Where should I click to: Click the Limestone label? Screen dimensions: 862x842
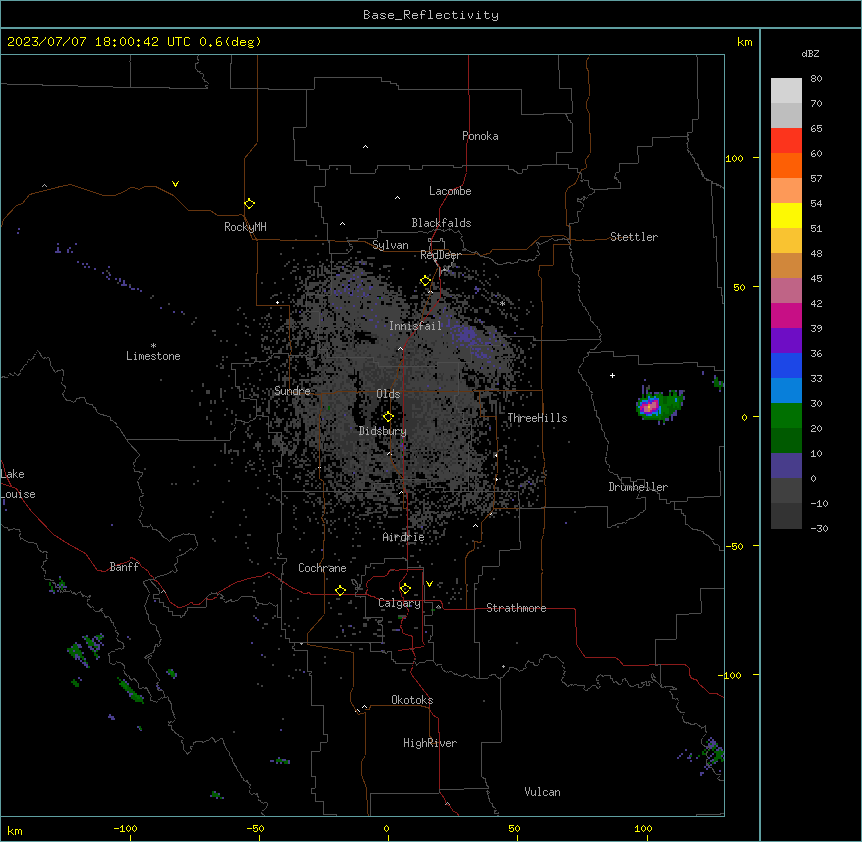coord(153,356)
